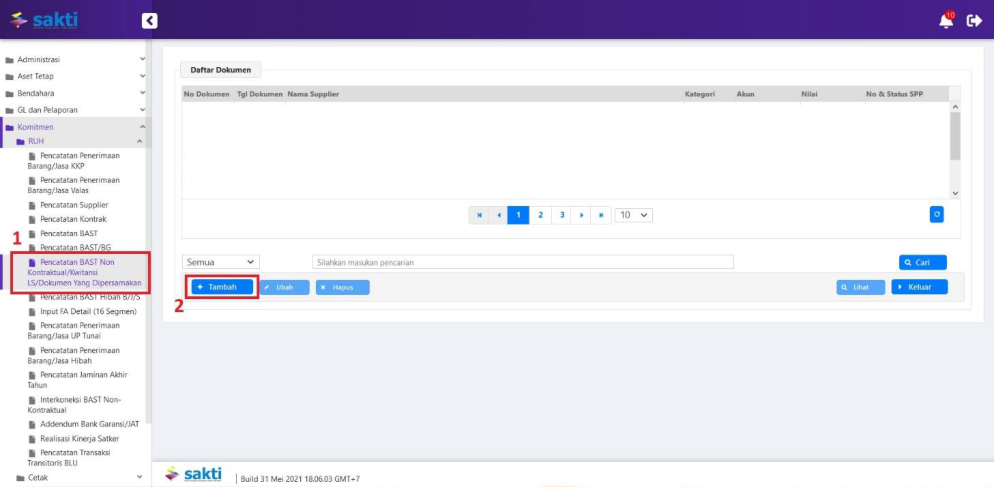Click the search input field
994x488 pixels.
[x=522, y=262]
